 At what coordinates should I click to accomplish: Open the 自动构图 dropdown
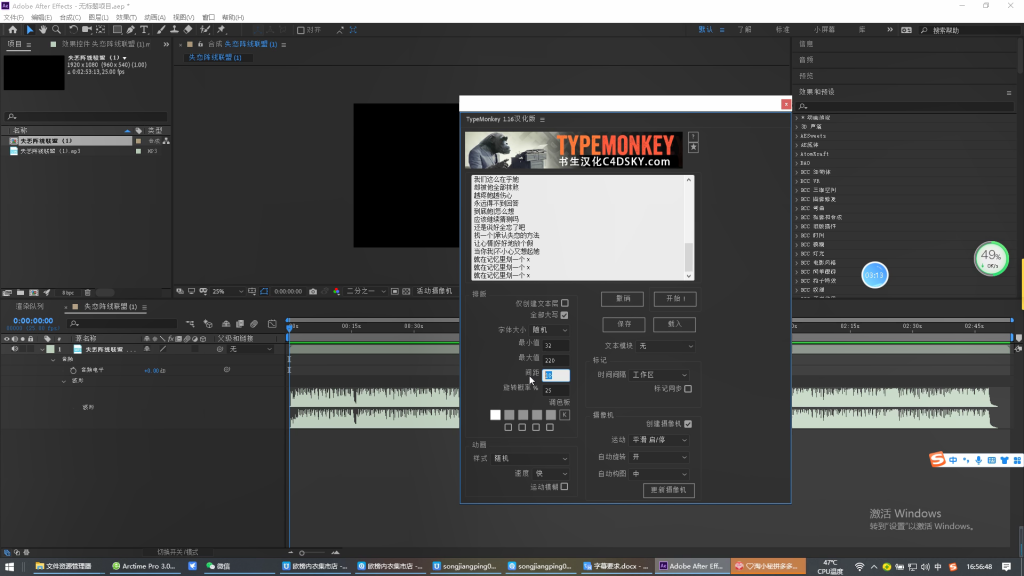659,474
